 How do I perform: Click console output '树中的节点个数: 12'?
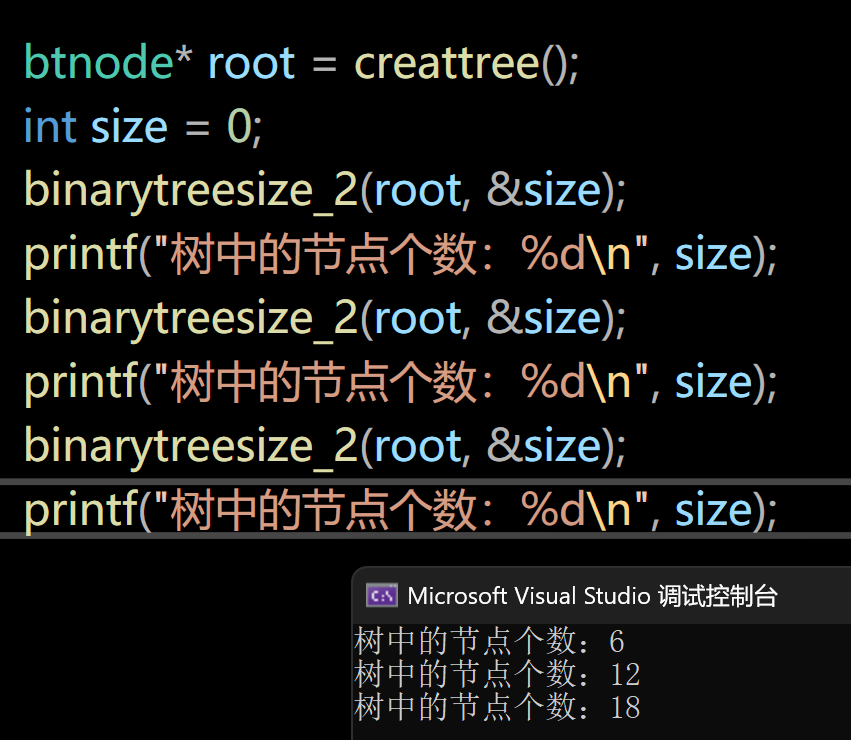tap(497, 674)
